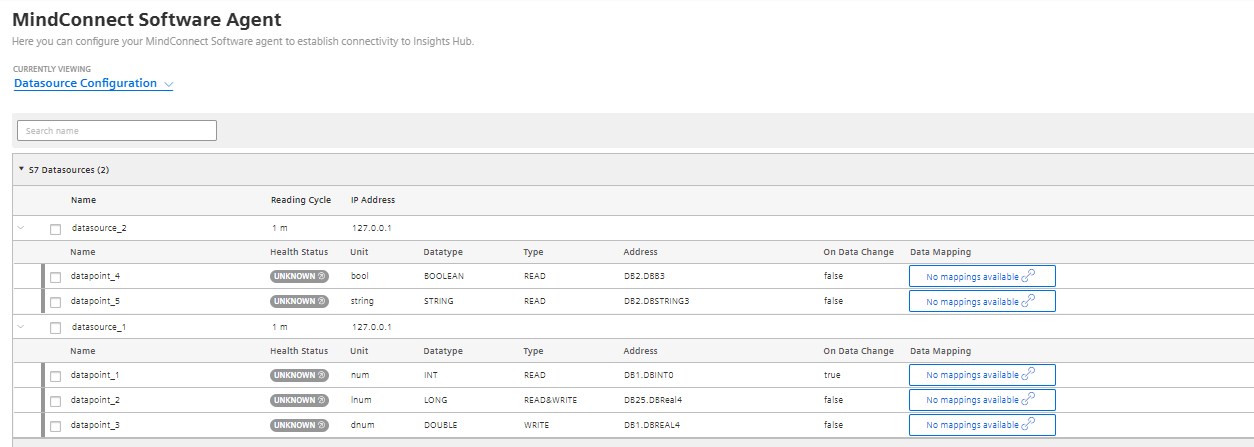
Task: Tick the datasource_2 checkbox
Action: [x=56, y=229]
